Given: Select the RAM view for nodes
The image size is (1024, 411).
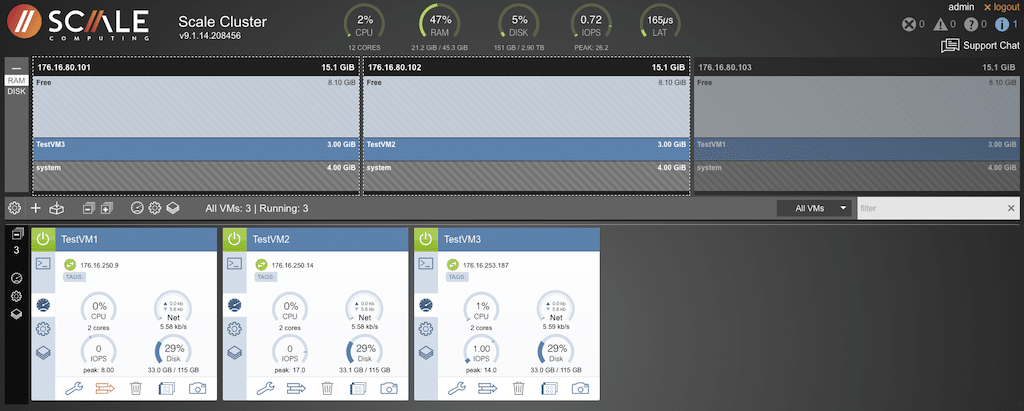Looking at the screenshot, I should [x=17, y=80].
